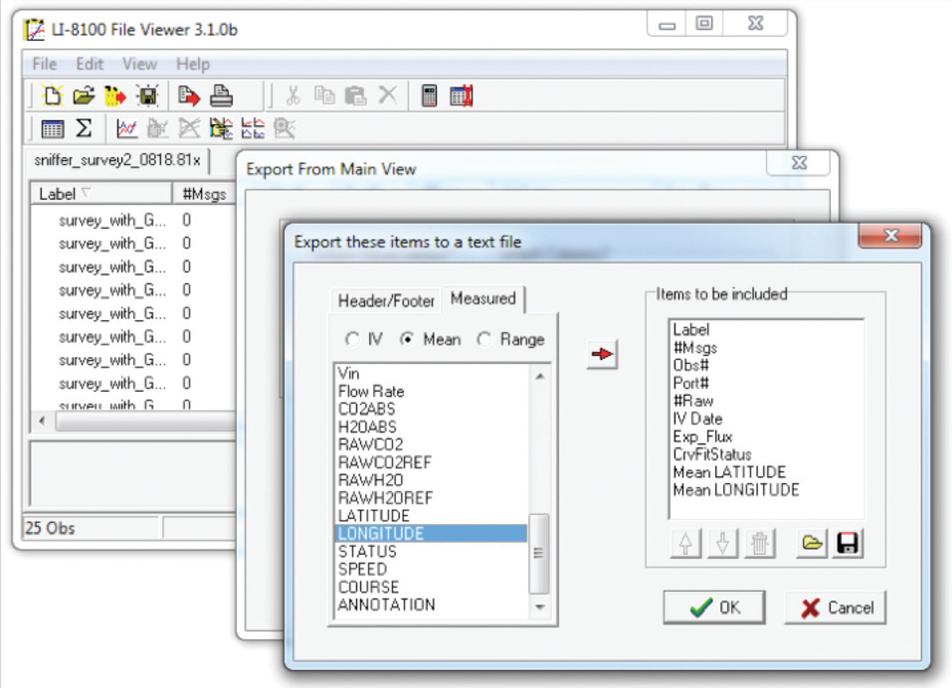Click the grayed crossed-lines chart icon
The width and height of the screenshot is (952, 688).
point(189,128)
